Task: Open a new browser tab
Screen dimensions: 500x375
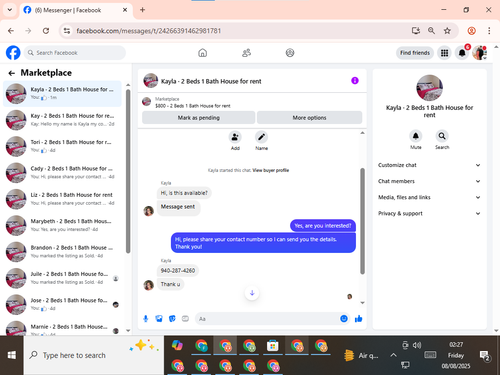Action: pyautogui.click(x=142, y=10)
